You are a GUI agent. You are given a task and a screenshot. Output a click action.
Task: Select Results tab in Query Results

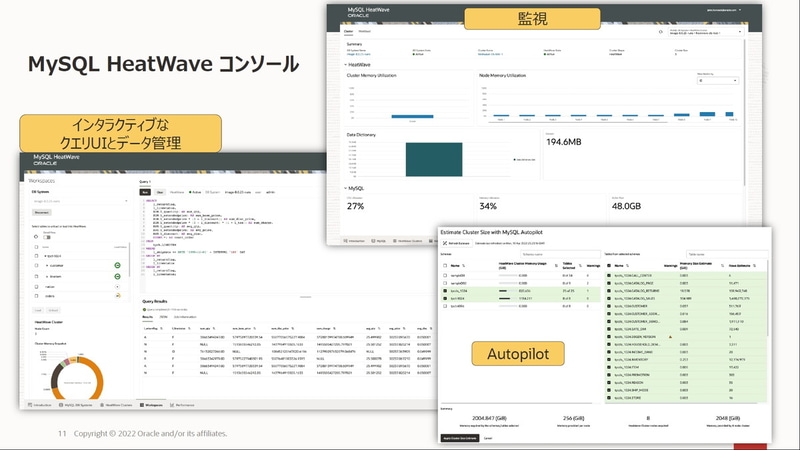click(147, 317)
